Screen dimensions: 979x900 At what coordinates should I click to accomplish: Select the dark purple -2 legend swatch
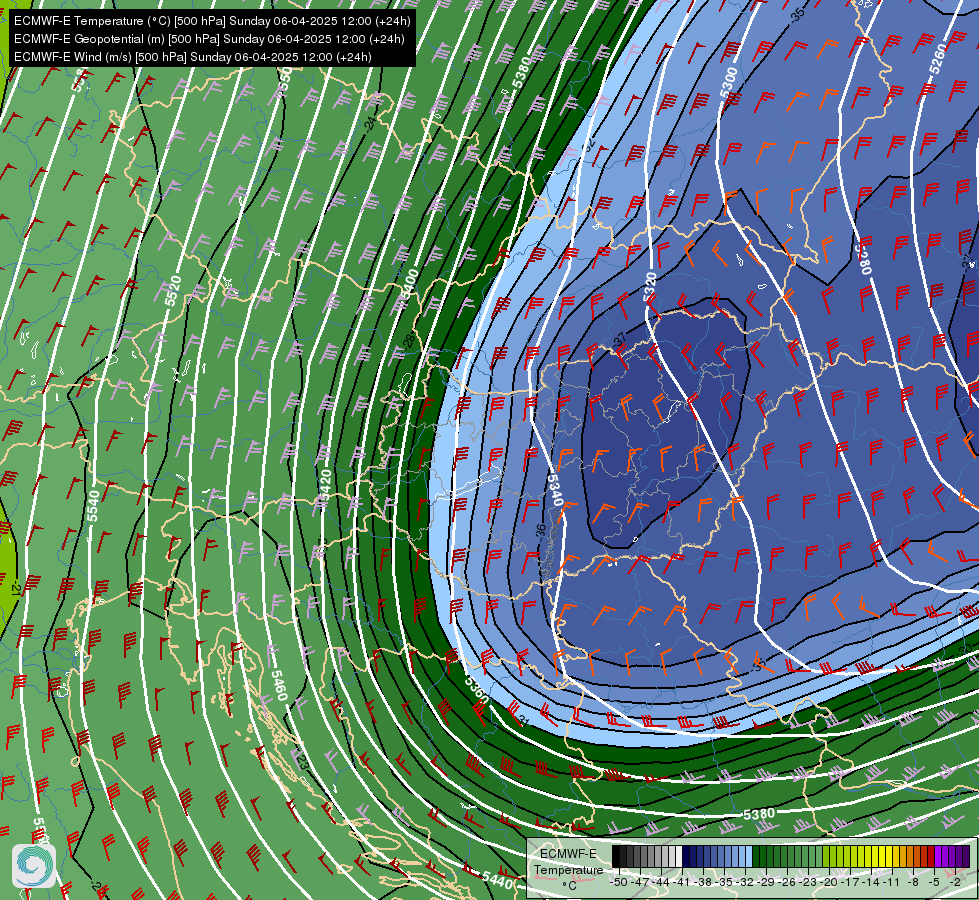966,856
